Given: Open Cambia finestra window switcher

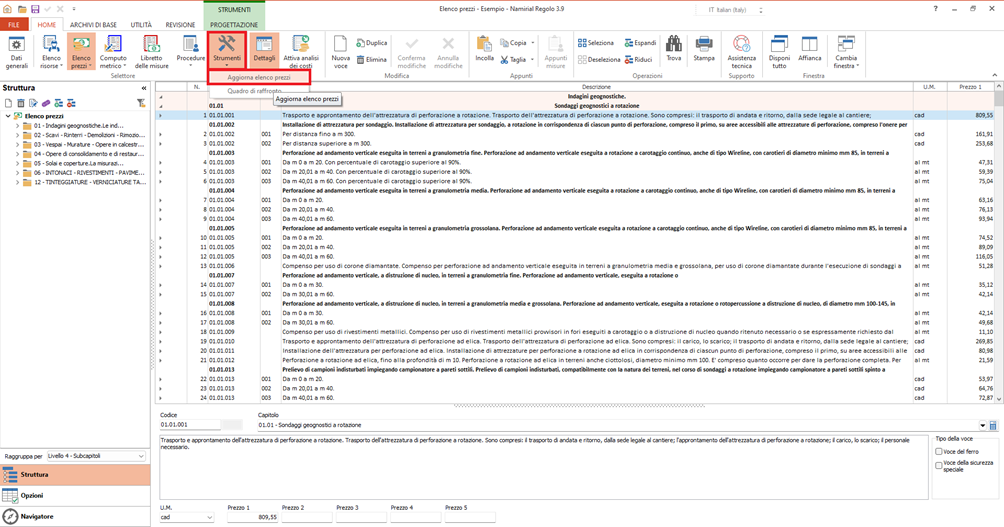Looking at the screenshot, I should point(846,52).
